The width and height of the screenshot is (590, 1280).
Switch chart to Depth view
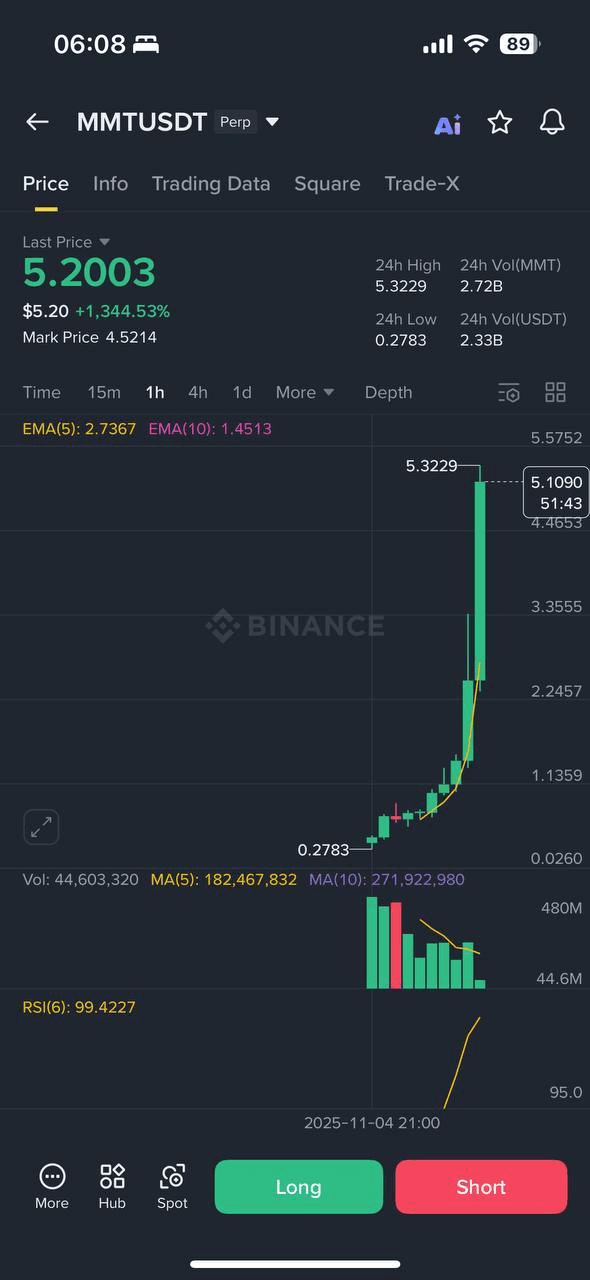pyautogui.click(x=388, y=393)
